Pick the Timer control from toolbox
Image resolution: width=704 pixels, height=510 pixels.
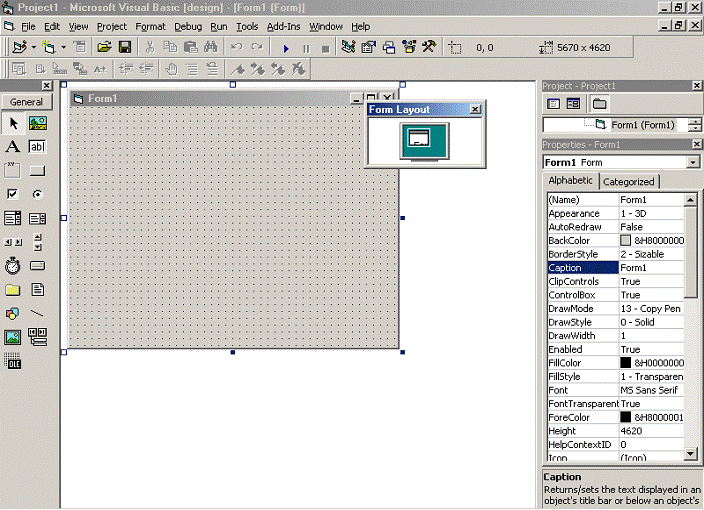[13, 266]
